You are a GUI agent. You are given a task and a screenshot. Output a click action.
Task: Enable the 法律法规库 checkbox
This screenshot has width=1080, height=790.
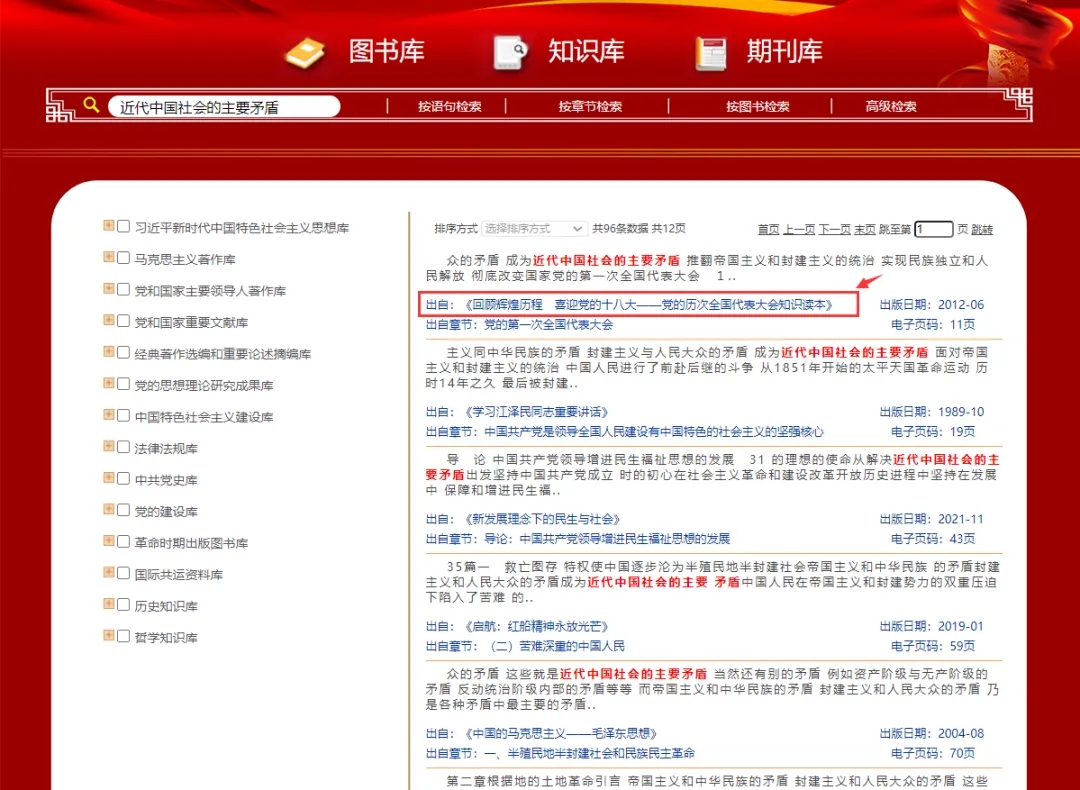click(124, 447)
